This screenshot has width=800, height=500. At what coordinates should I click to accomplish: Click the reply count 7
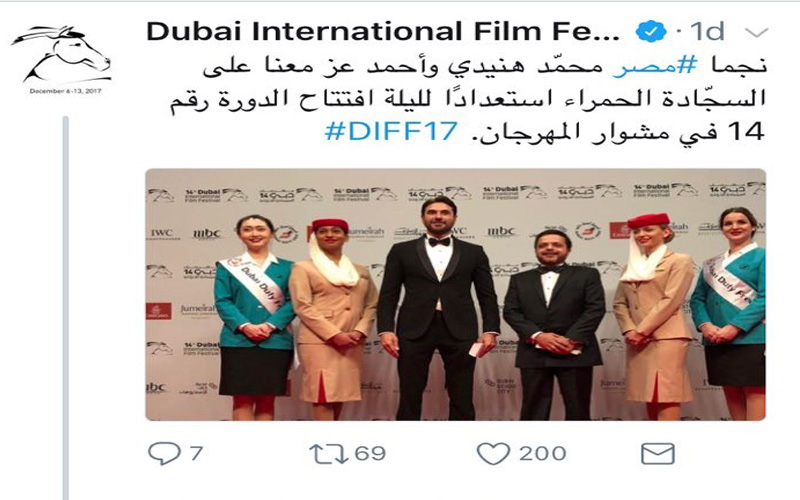196,453
